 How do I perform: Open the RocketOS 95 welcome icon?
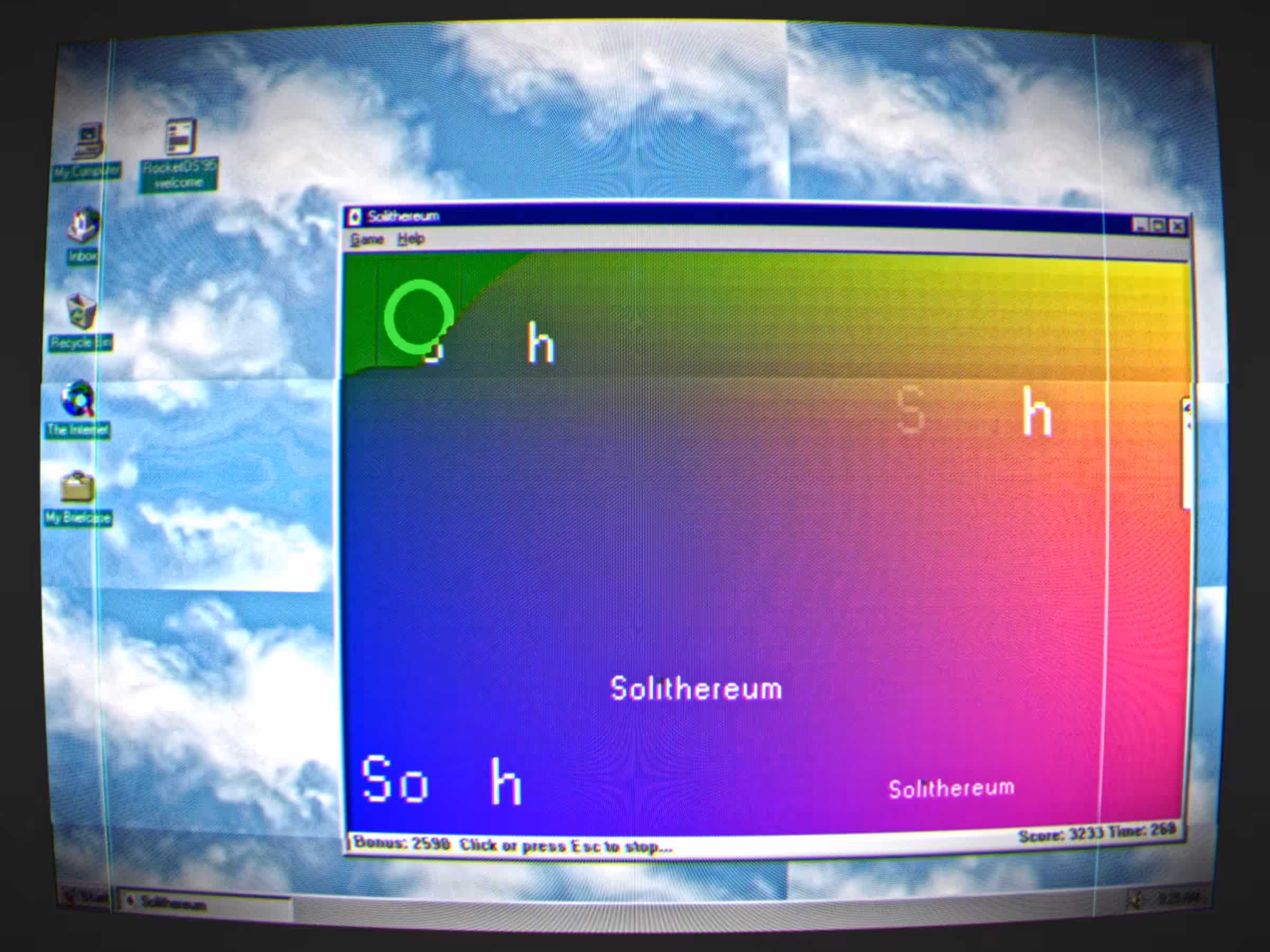(179, 155)
